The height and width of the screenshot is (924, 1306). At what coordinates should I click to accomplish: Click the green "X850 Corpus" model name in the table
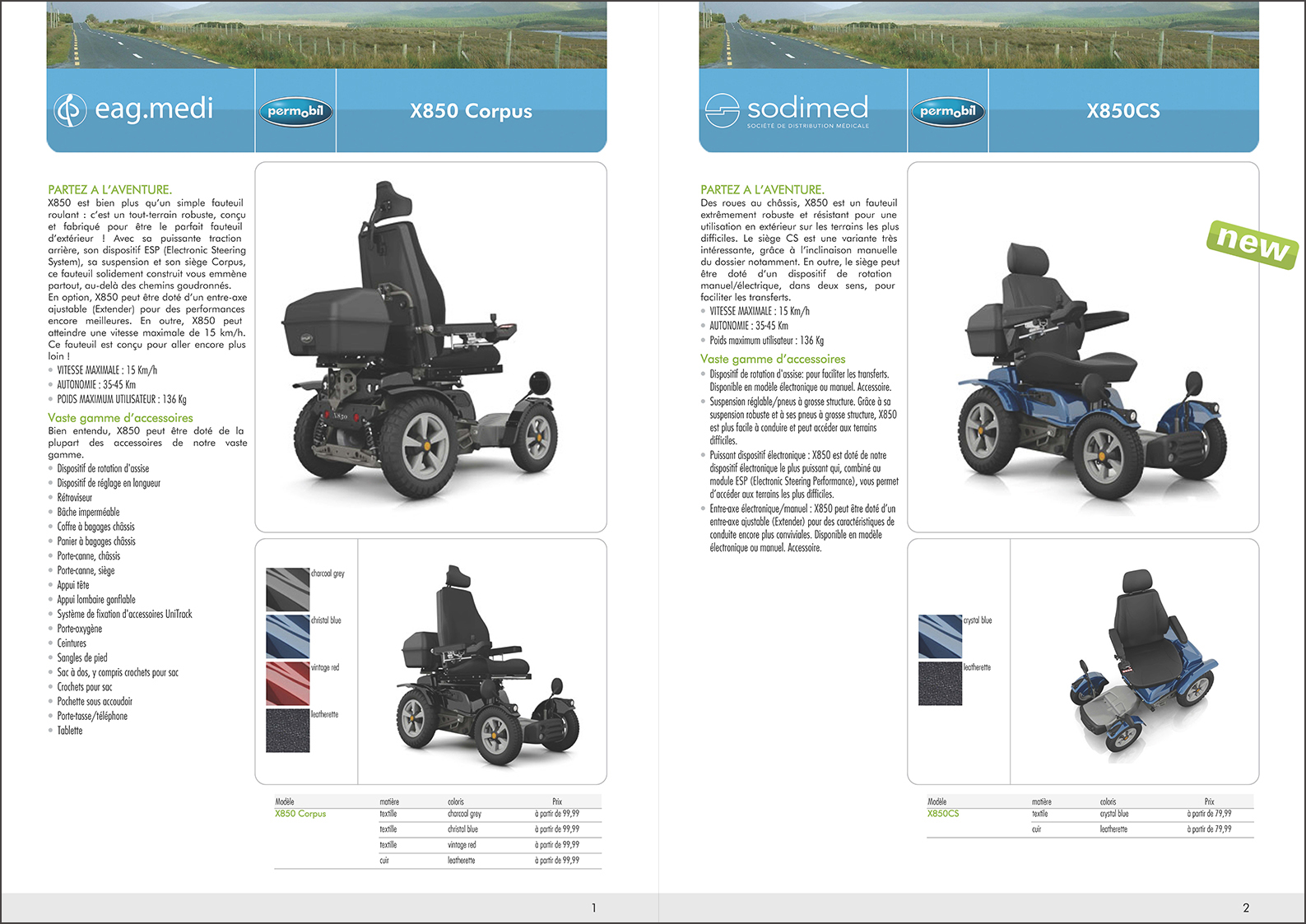300,814
